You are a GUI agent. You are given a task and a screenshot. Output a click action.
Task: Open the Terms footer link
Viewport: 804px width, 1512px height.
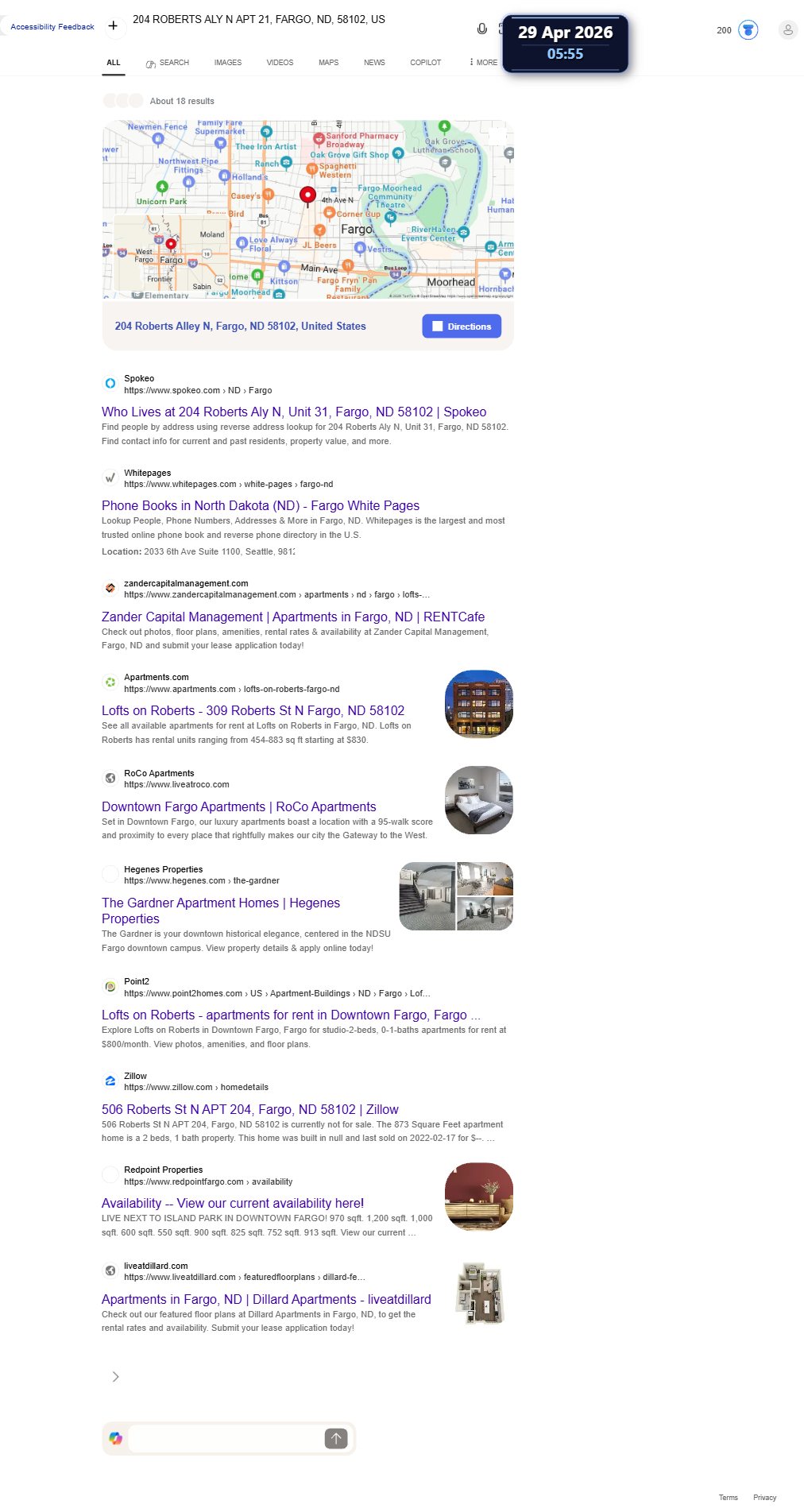[729, 1498]
